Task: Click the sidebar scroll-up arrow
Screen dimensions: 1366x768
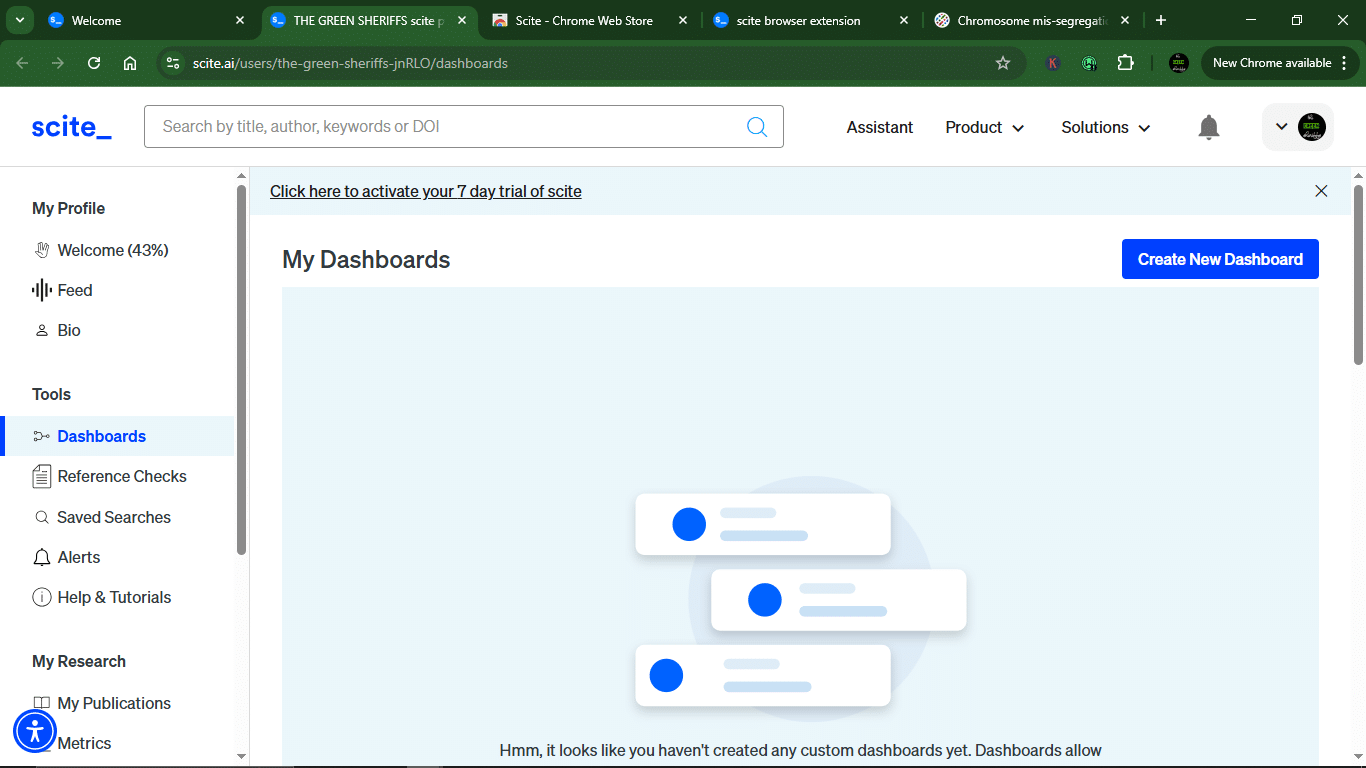Action: (x=241, y=177)
